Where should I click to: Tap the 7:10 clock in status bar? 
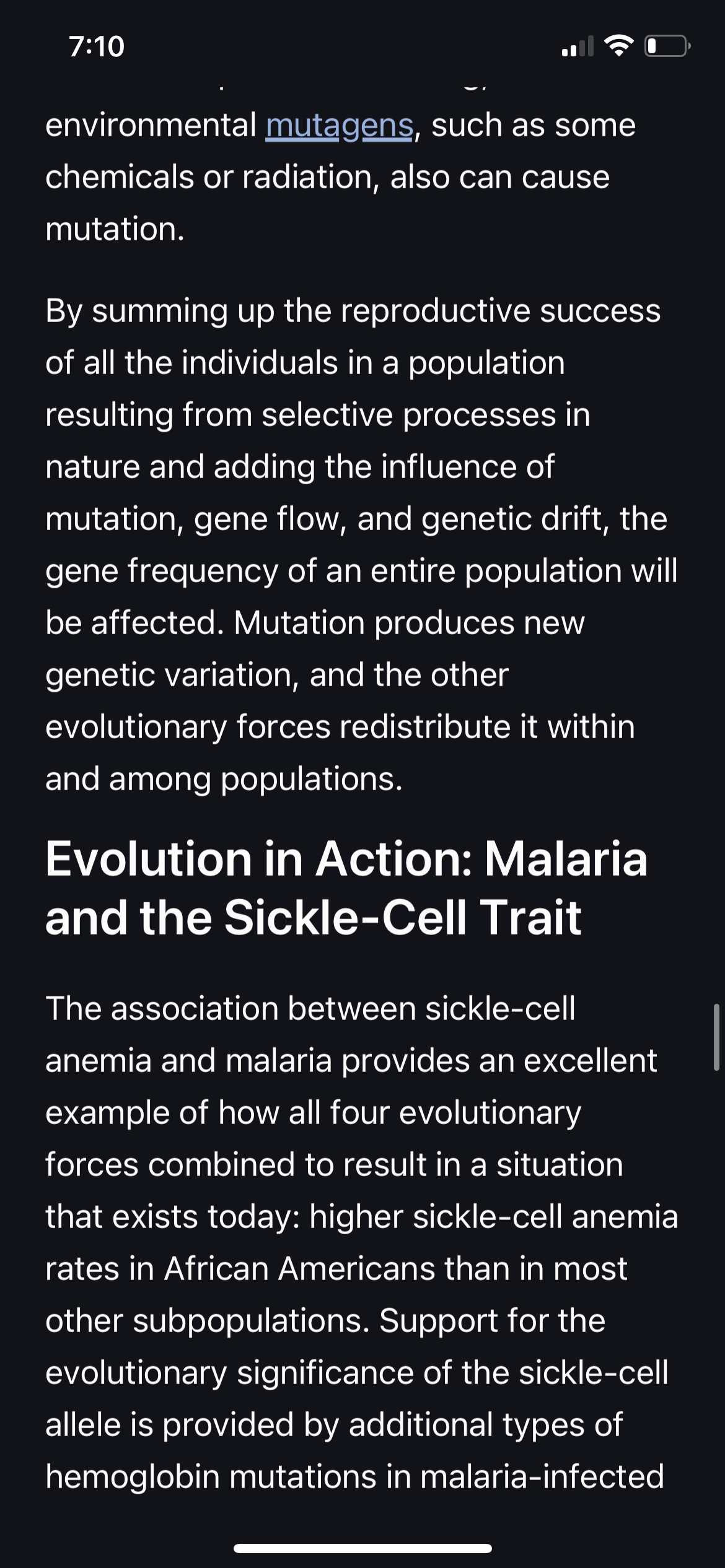point(97,46)
